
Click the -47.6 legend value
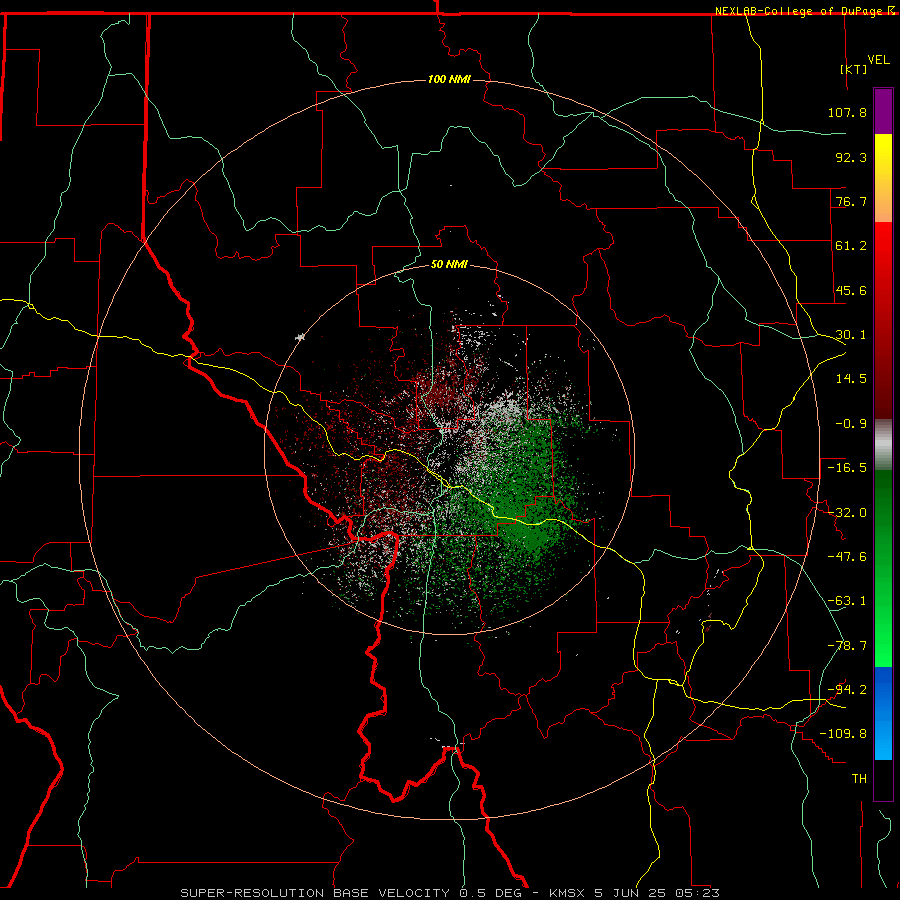point(847,557)
